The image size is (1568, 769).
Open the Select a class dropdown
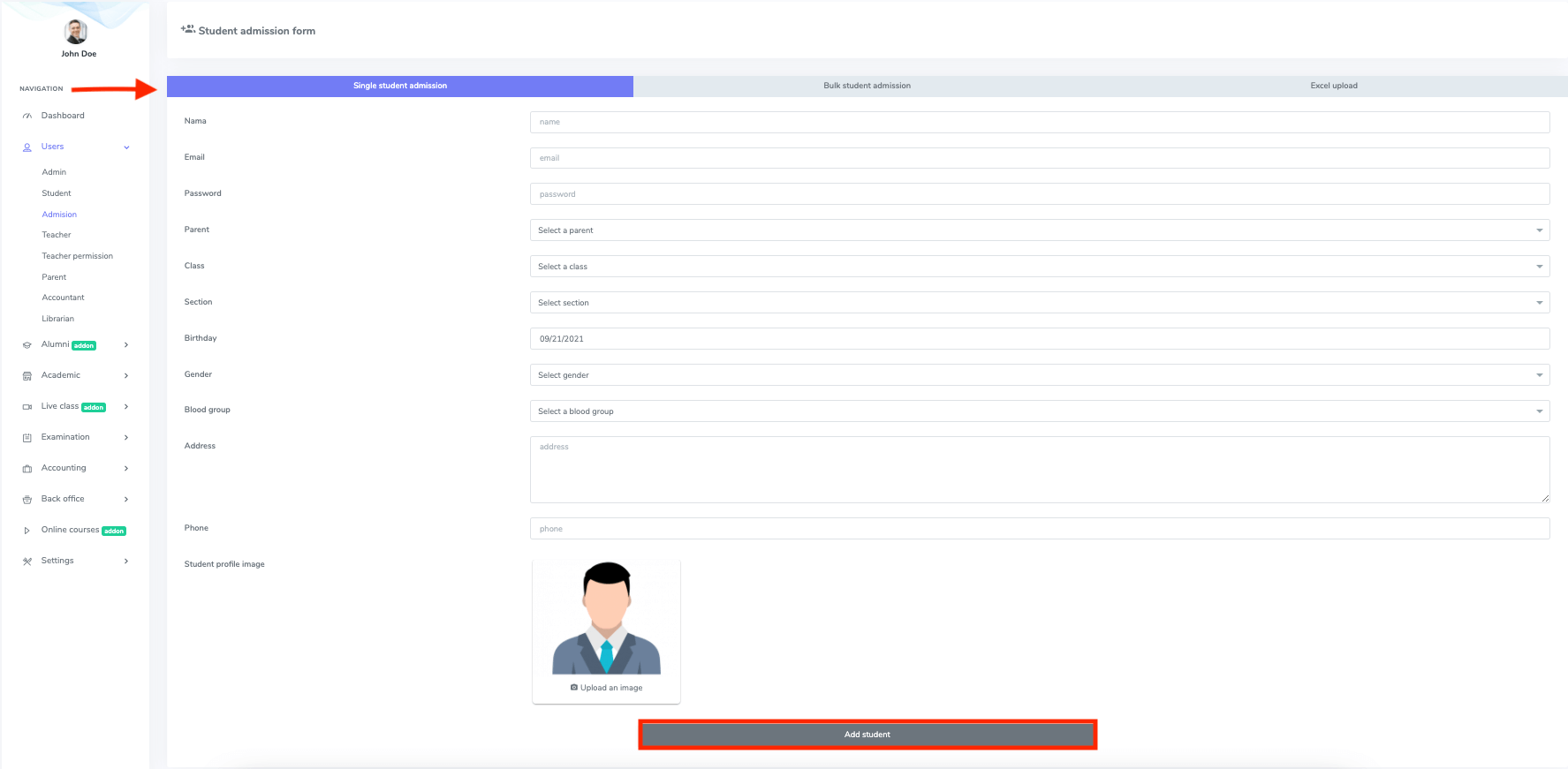1039,267
